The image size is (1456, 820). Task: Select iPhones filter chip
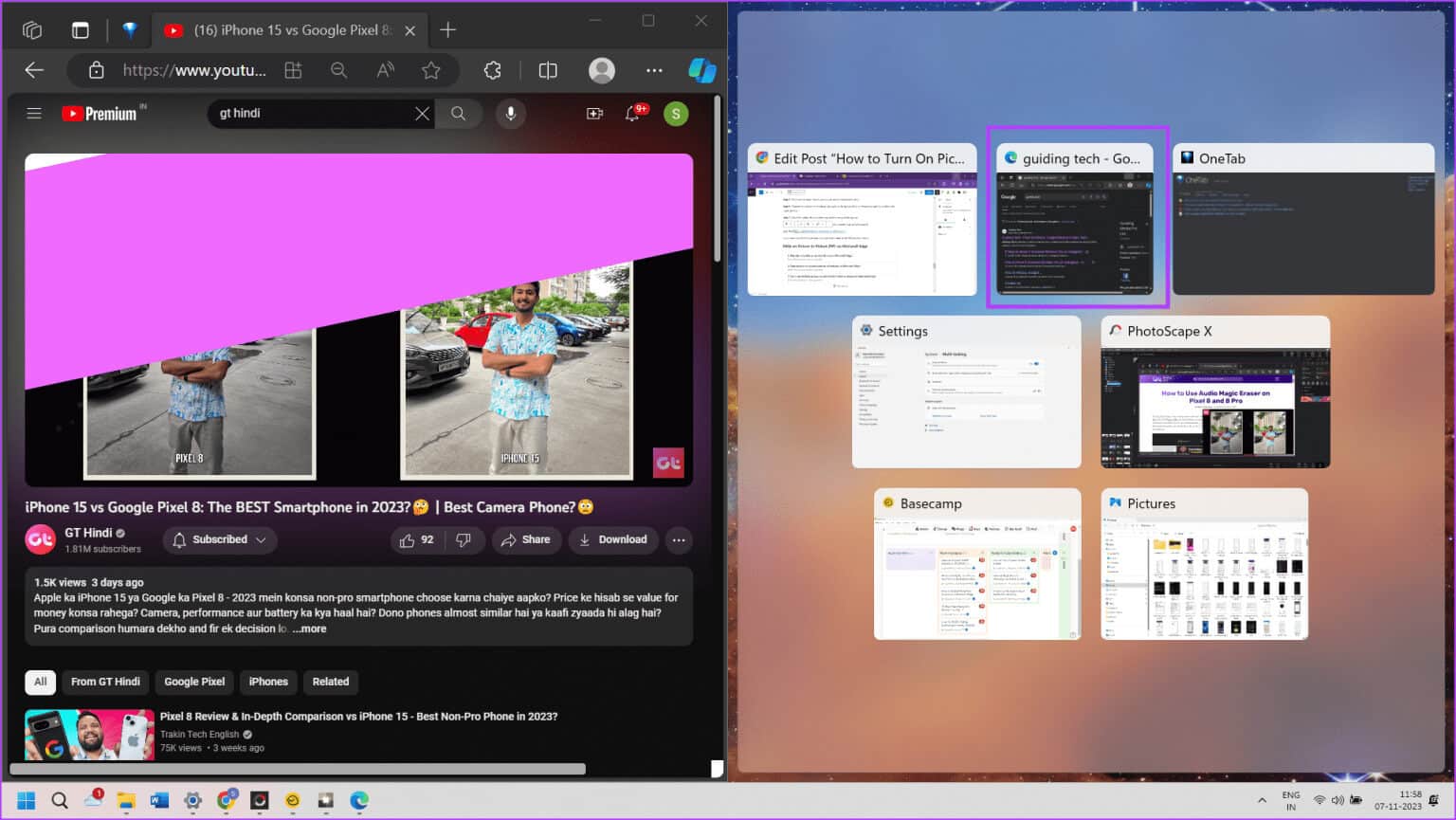tap(268, 682)
